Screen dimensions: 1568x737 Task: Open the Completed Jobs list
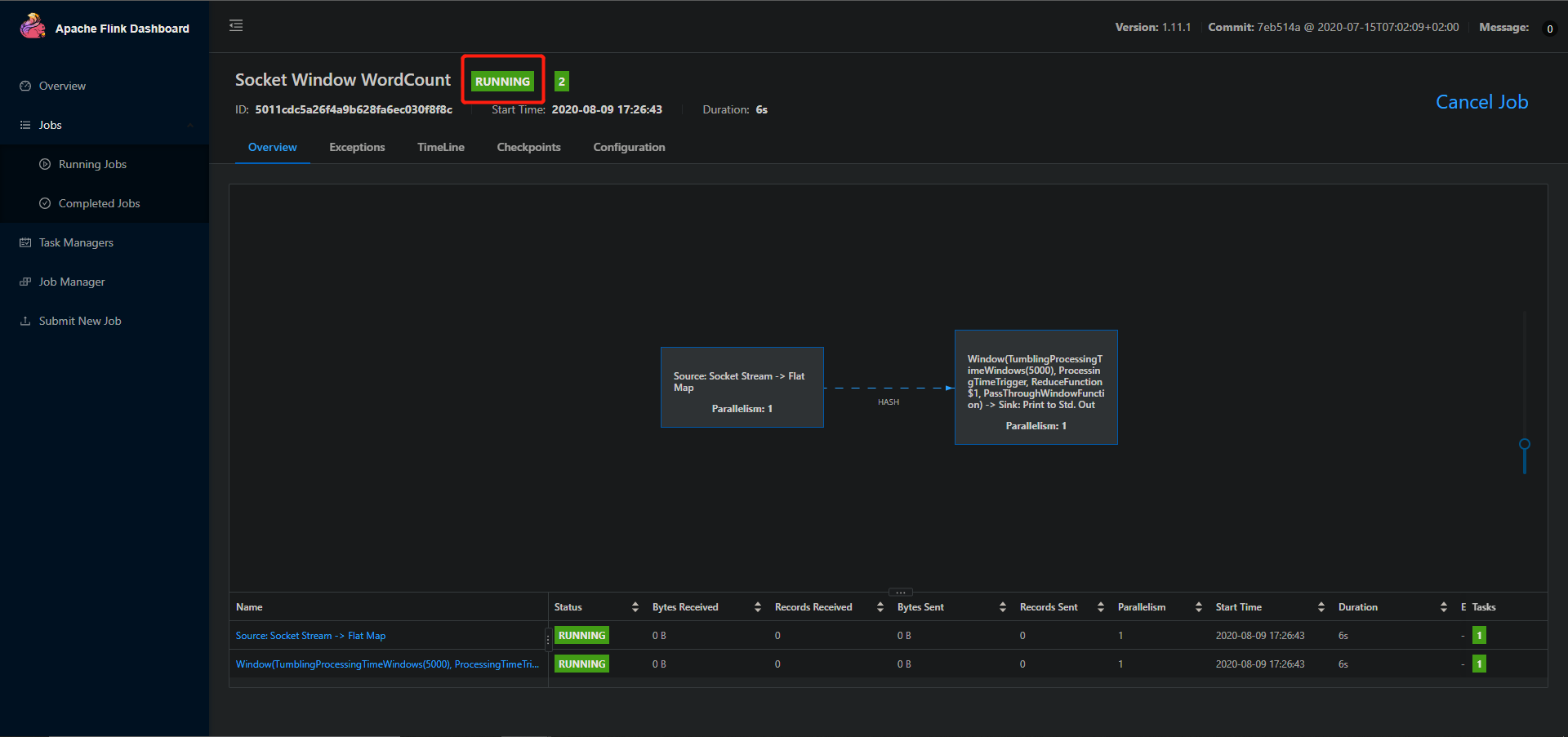[x=99, y=203]
